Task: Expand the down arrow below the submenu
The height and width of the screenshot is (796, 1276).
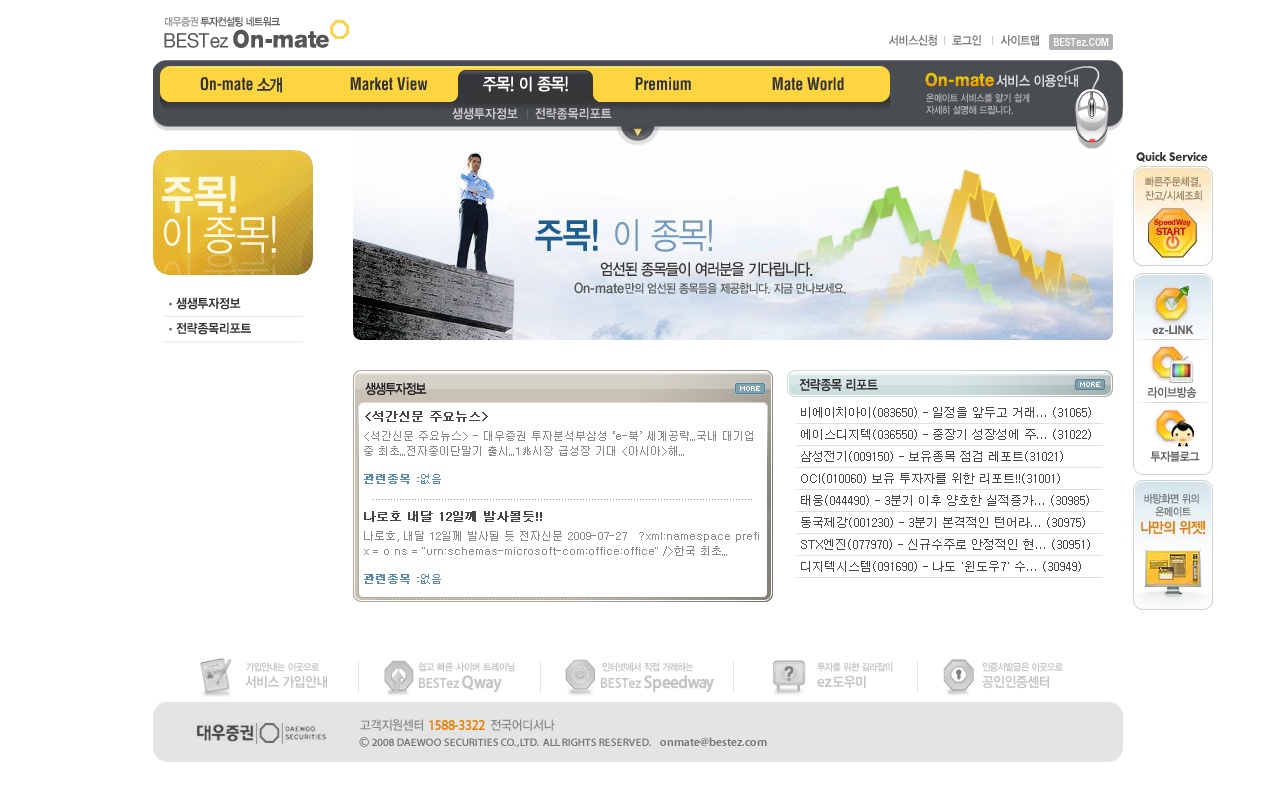Action: [637, 131]
